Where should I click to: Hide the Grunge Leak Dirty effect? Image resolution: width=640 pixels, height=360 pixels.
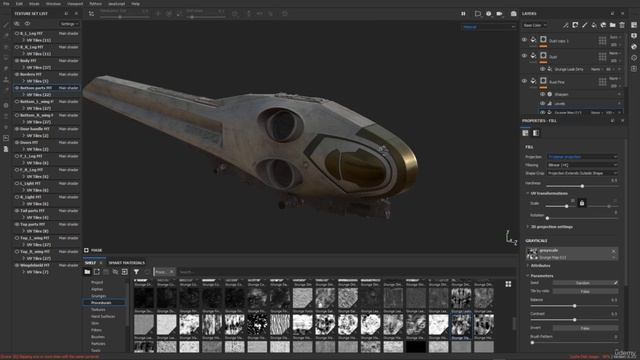[542, 69]
